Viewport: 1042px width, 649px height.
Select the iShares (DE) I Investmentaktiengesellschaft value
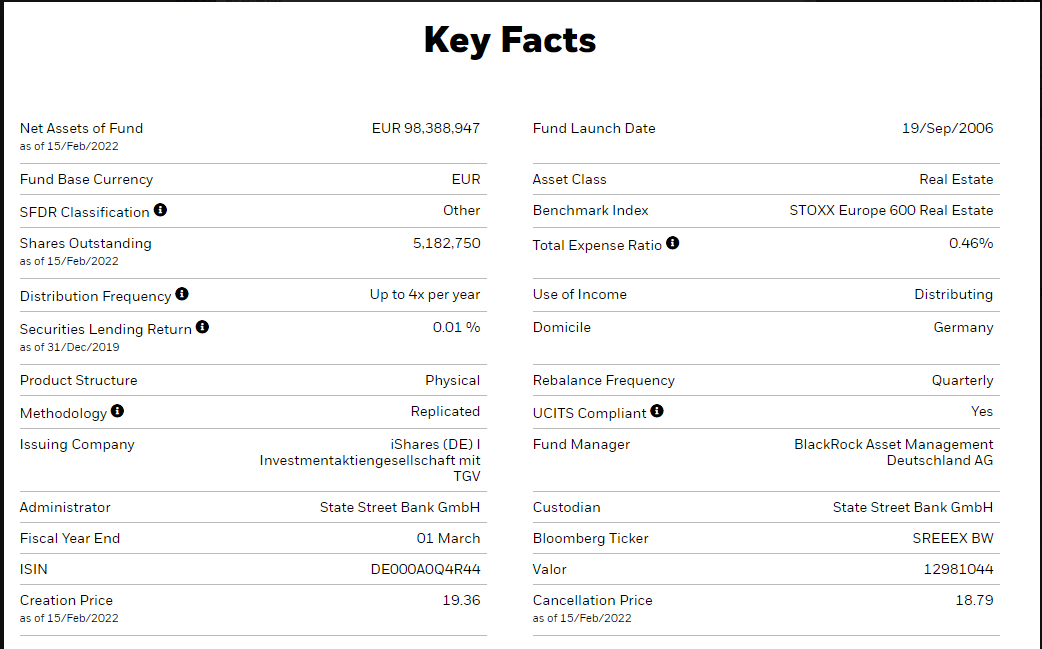[x=370, y=460]
